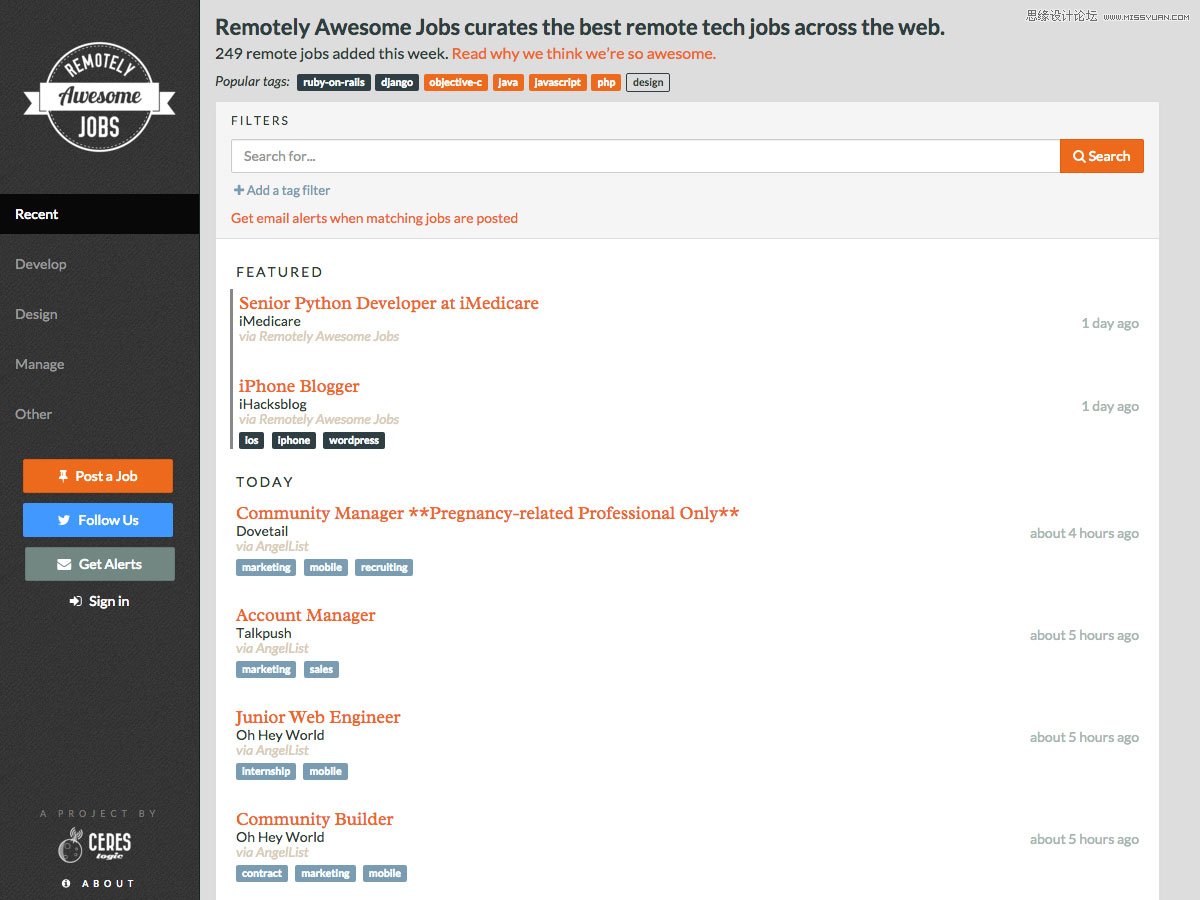
Task: Select the ruby-on-rails popular tag
Action: [333, 82]
